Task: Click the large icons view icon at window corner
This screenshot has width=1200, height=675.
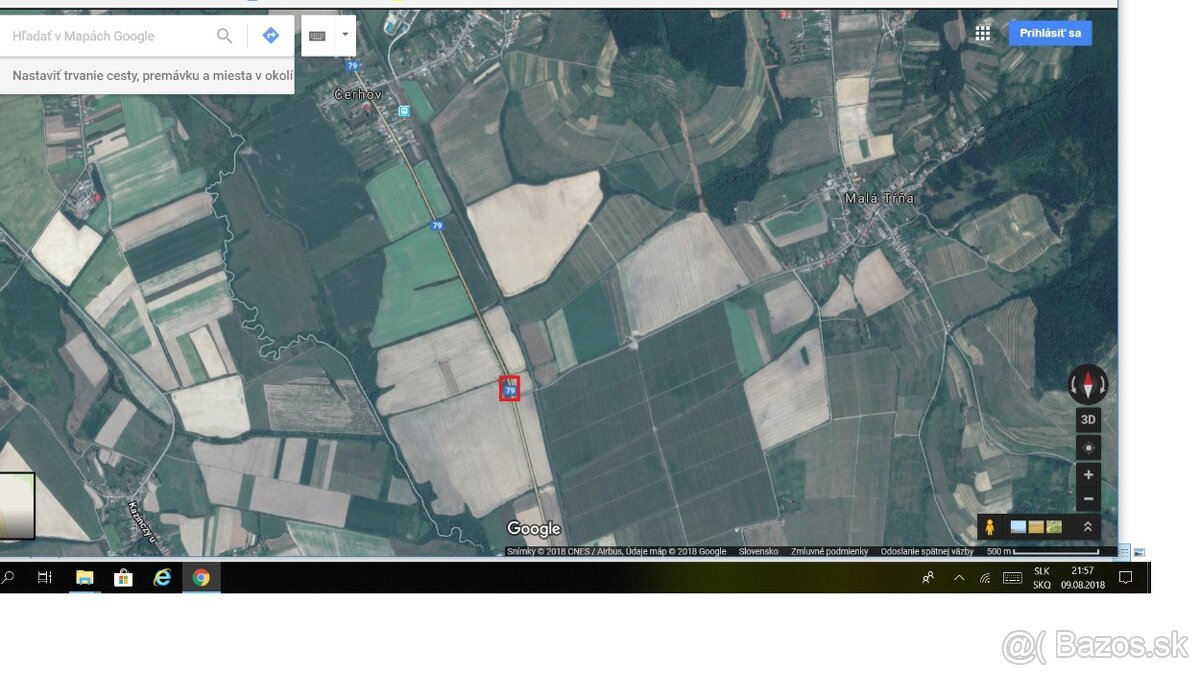Action: pos(1139,552)
